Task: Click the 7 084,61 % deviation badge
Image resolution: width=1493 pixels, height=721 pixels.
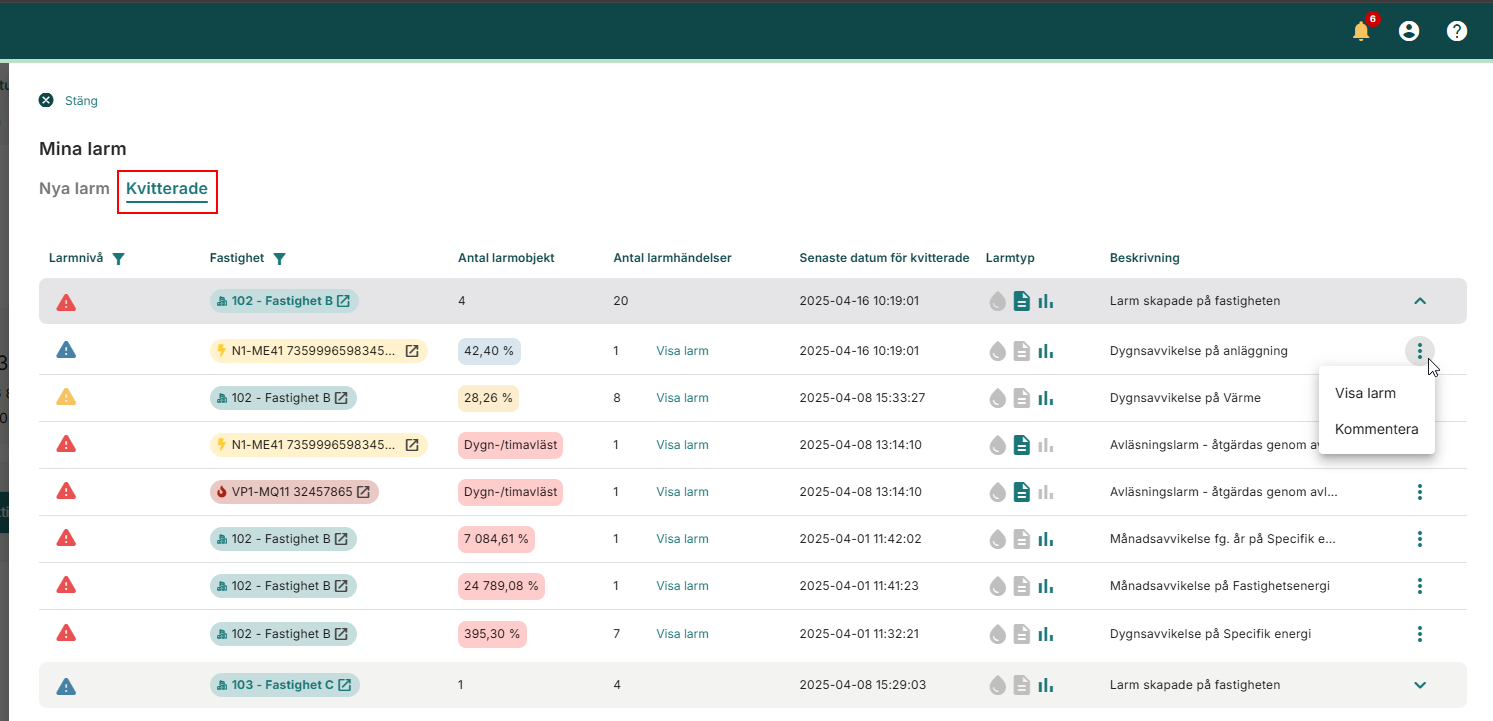Action: (x=496, y=539)
